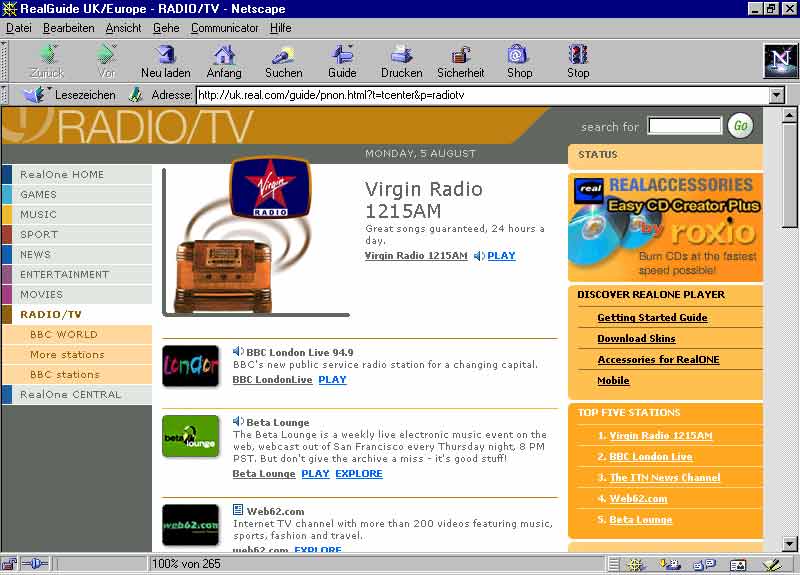Click the connection status icon in status bar

(35, 564)
